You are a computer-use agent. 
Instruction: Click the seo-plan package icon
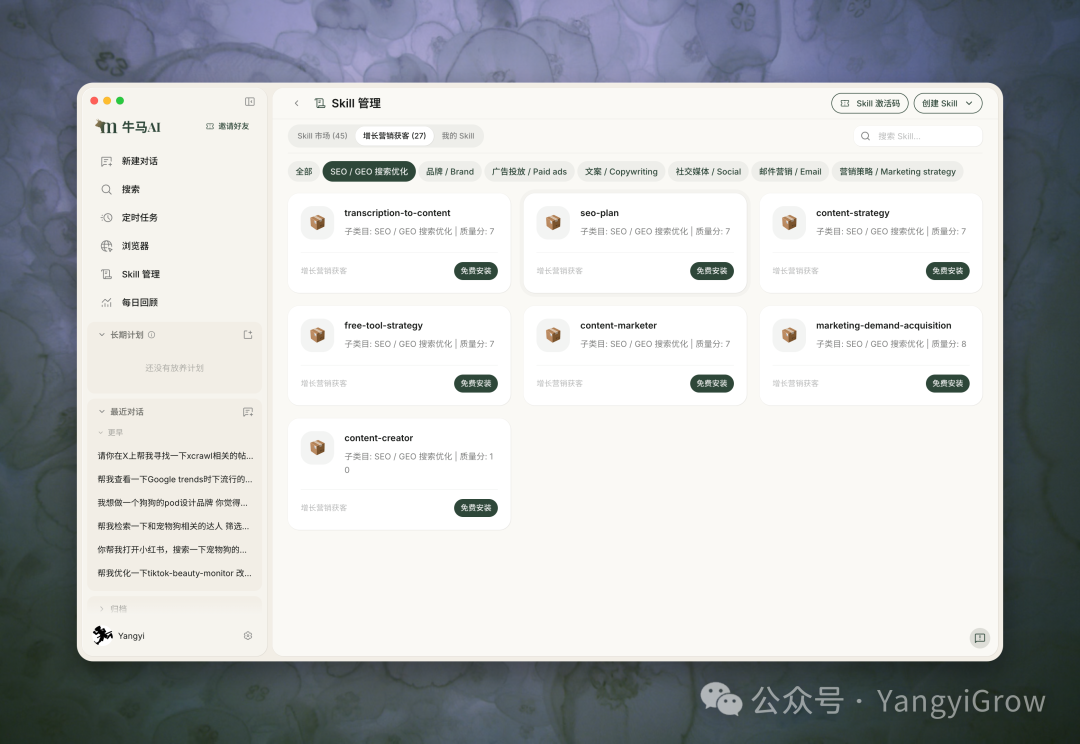[553, 223]
